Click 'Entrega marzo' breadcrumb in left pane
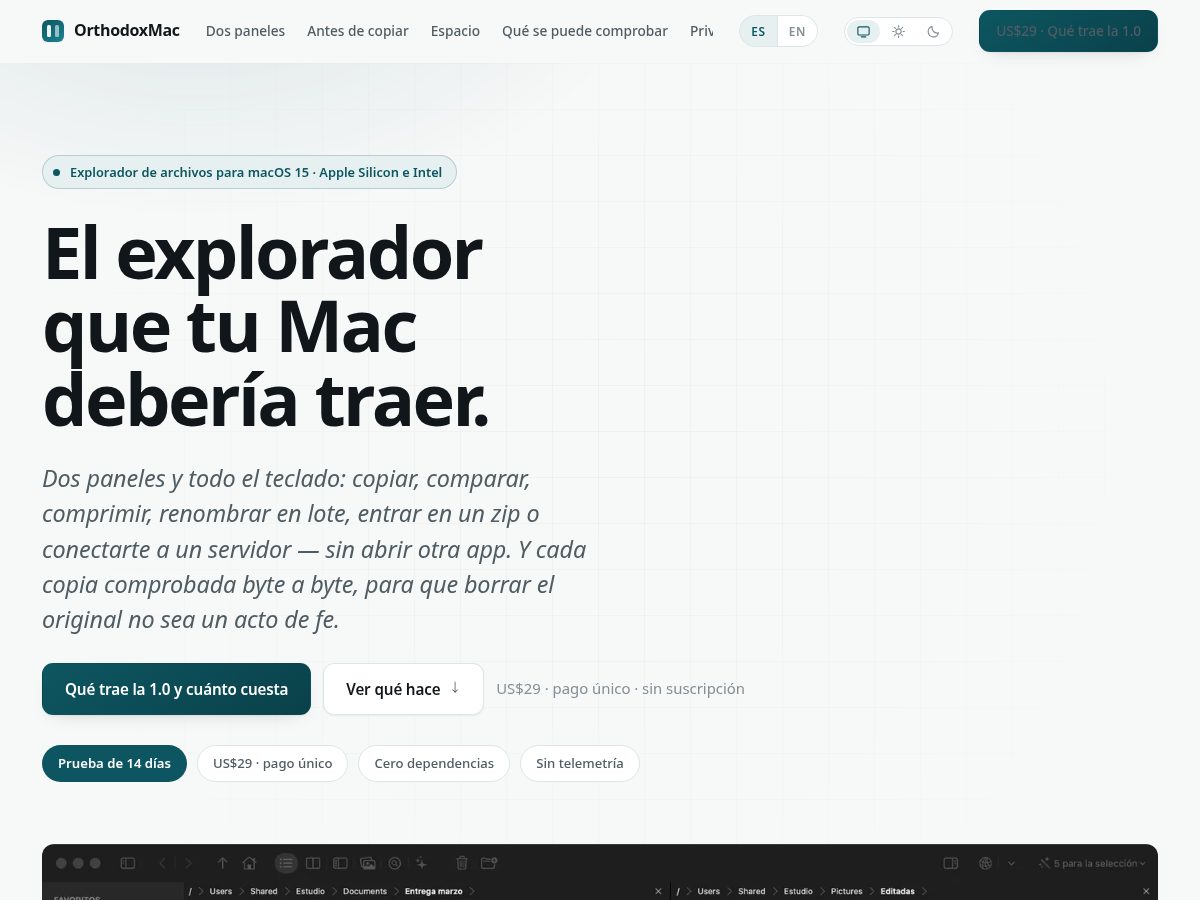 (433, 891)
